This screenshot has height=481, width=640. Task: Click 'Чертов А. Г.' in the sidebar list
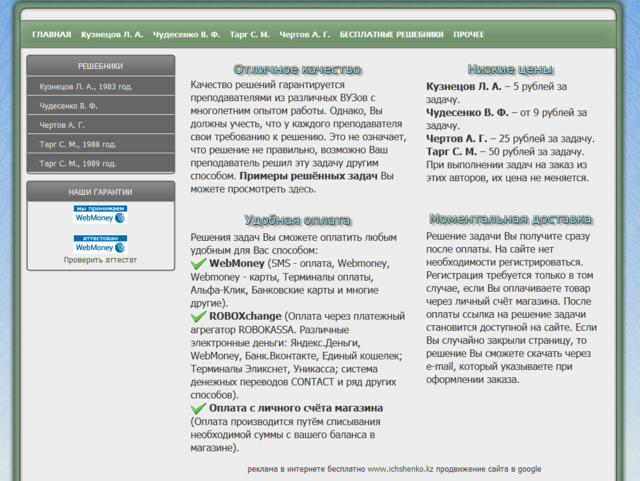63,125
